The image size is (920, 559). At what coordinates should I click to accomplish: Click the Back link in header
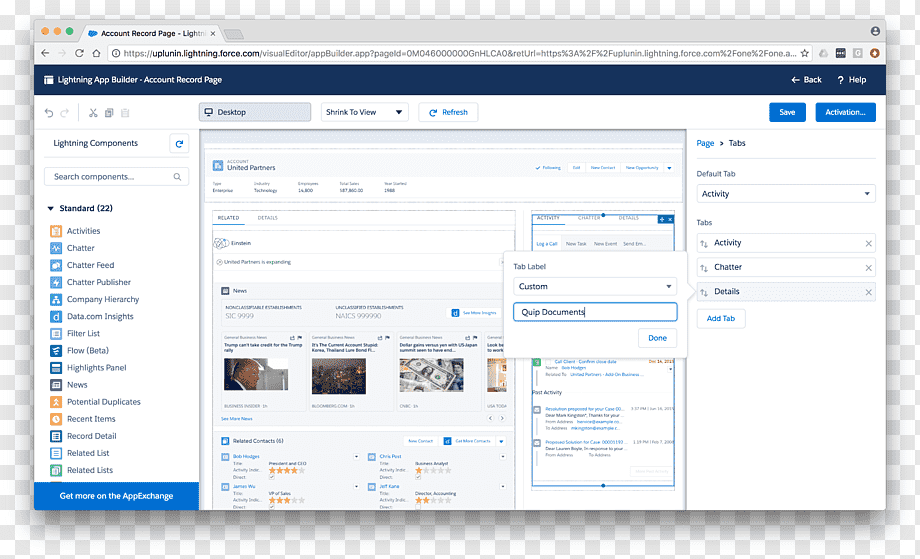tap(806, 80)
